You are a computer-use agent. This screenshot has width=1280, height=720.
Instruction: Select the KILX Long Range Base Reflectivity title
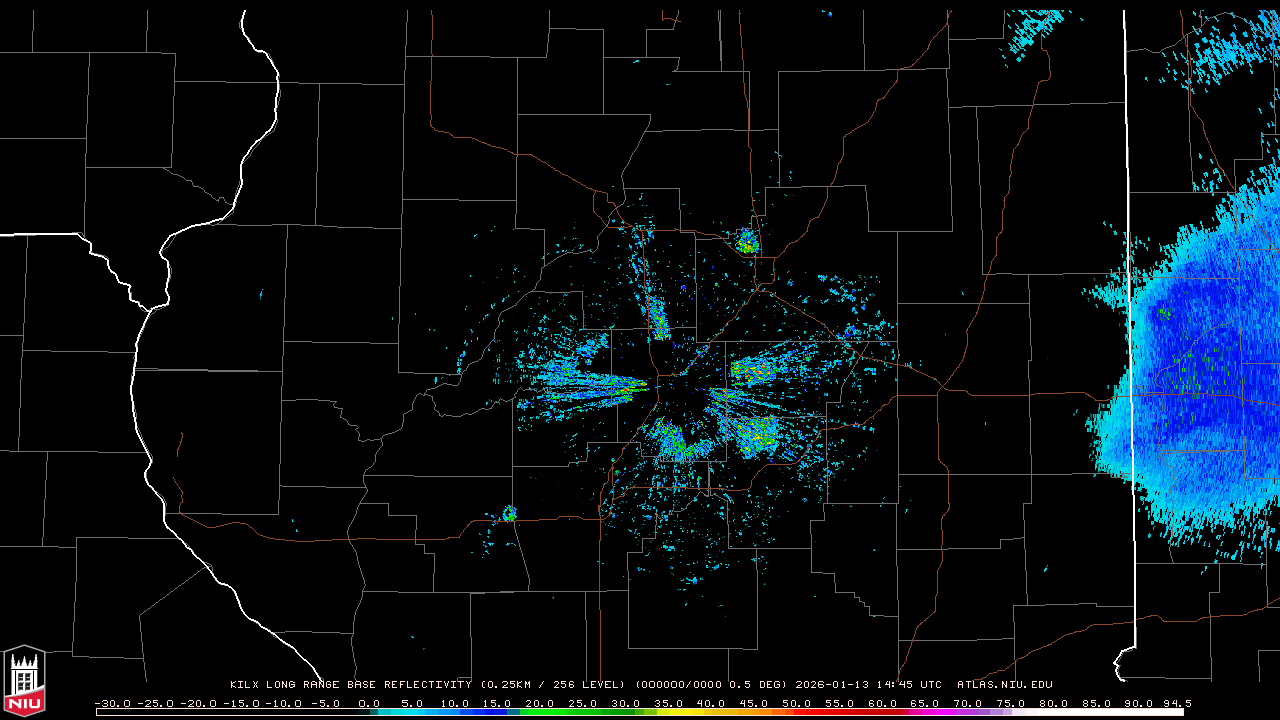tap(350, 685)
